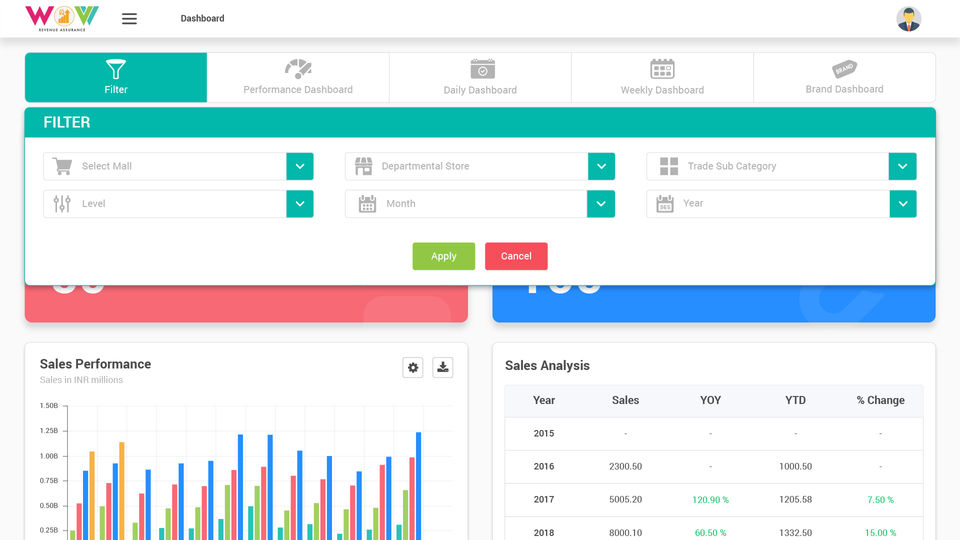This screenshot has width=960, height=540.
Task: Open the Month dropdown arrow
Action: coord(601,204)
